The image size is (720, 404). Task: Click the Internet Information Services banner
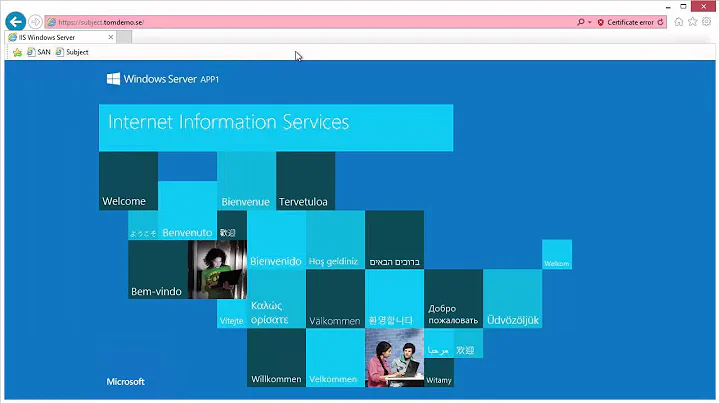click(276, 128)
